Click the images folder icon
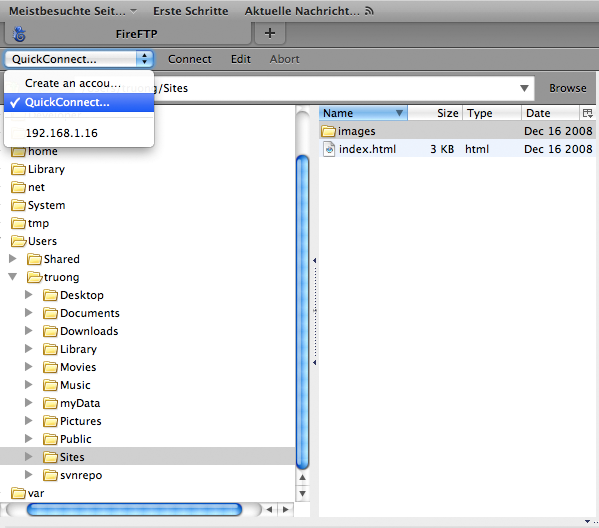The image size is (599, 528). (x=328, y=131)
